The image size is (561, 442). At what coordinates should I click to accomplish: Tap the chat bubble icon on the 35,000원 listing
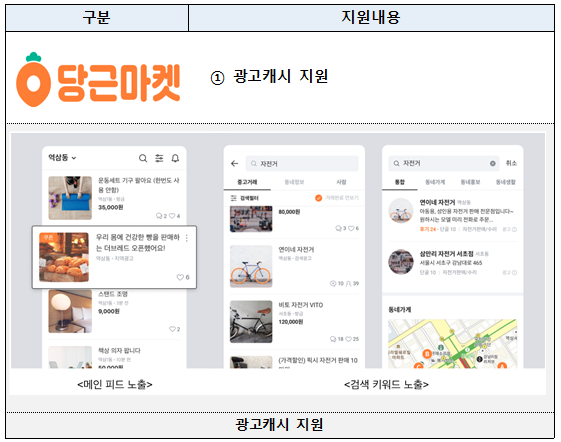click(x=159, y=216)
